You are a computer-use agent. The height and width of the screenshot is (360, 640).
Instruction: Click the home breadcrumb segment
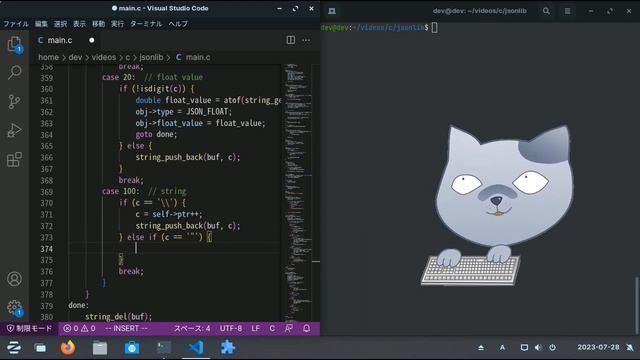48,57
